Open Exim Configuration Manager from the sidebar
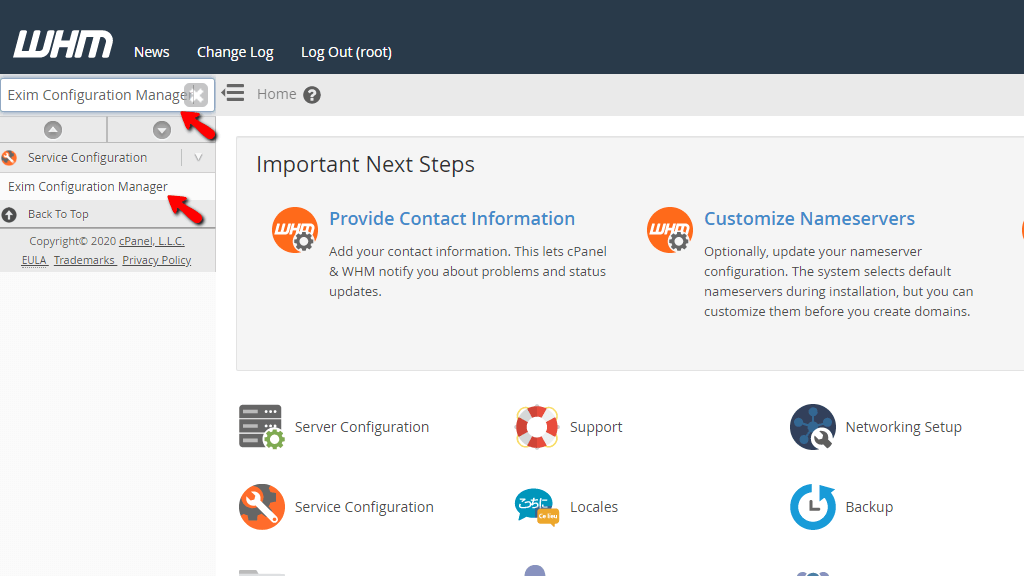 click(88, 187)
